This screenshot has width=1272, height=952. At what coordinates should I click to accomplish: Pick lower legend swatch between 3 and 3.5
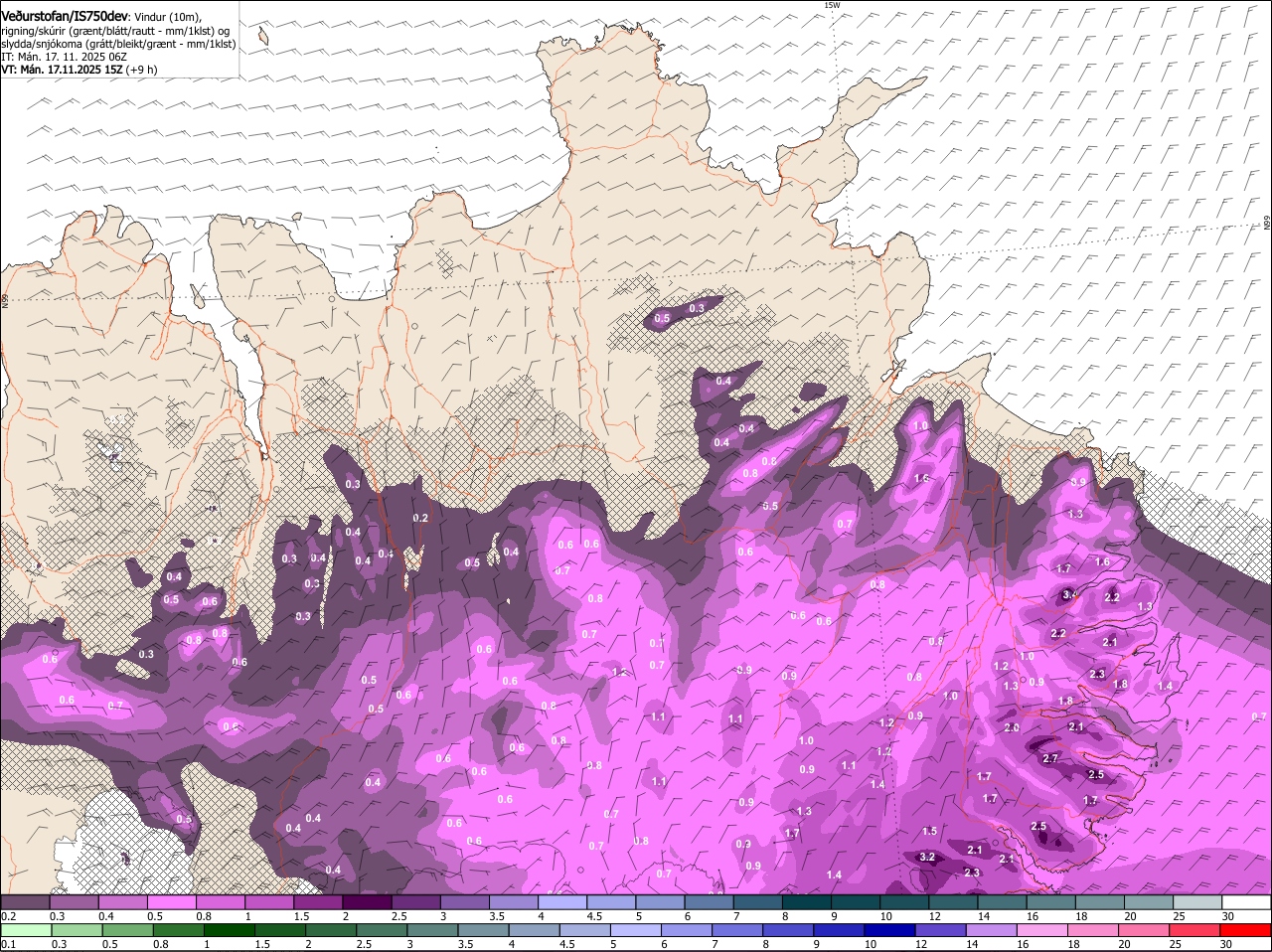coord(433,930)
